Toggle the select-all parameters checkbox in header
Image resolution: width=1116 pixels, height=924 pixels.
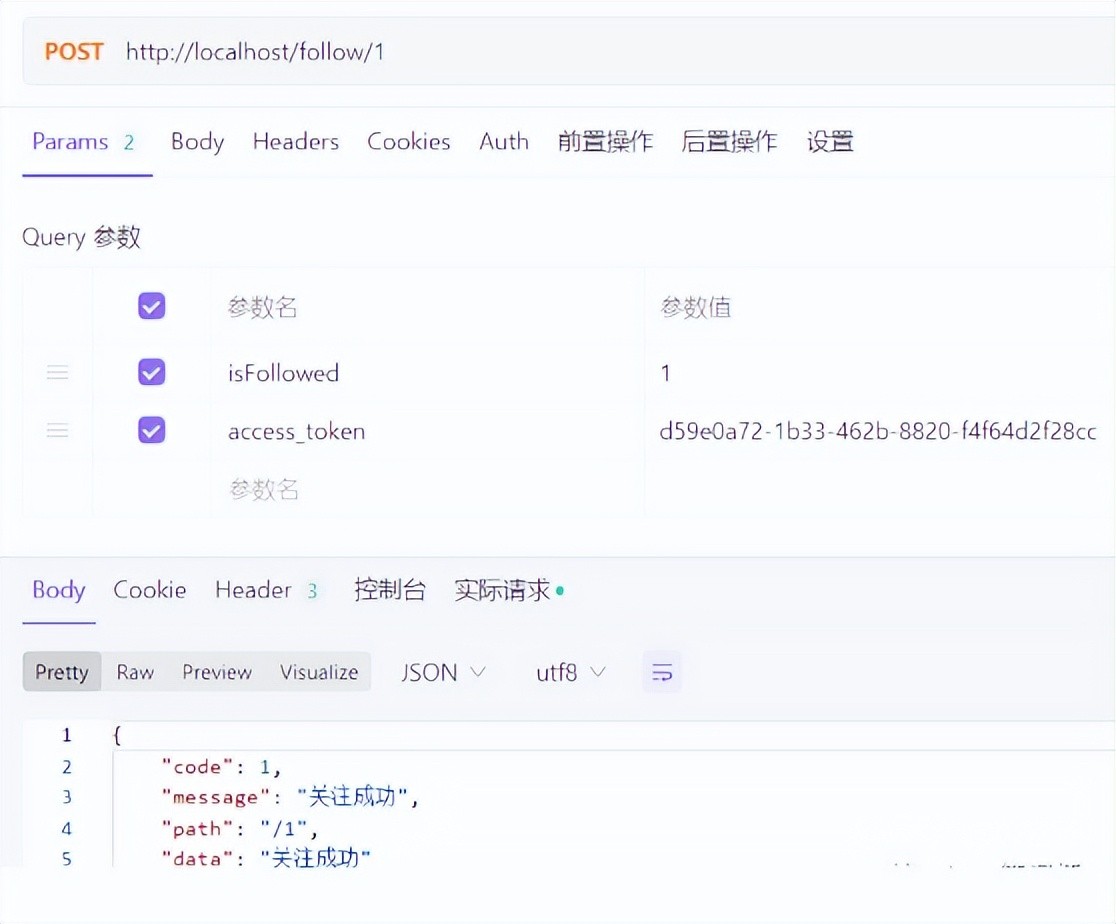click(151, 306)
